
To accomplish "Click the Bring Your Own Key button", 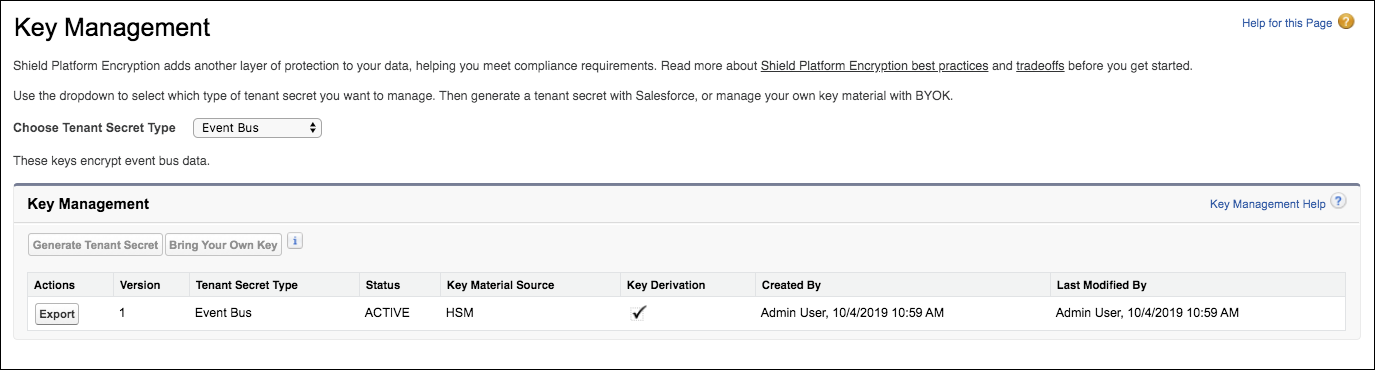I will (223, 245).
